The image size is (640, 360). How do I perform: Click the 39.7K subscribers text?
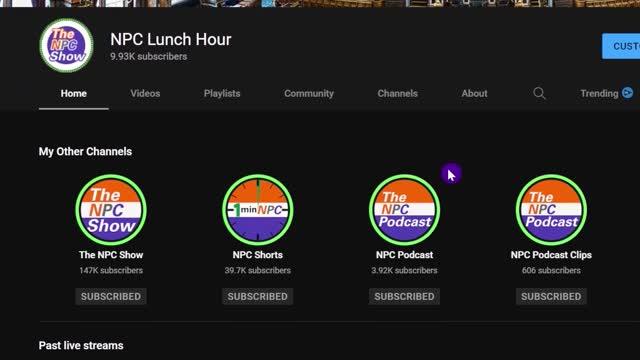point(258,270)
